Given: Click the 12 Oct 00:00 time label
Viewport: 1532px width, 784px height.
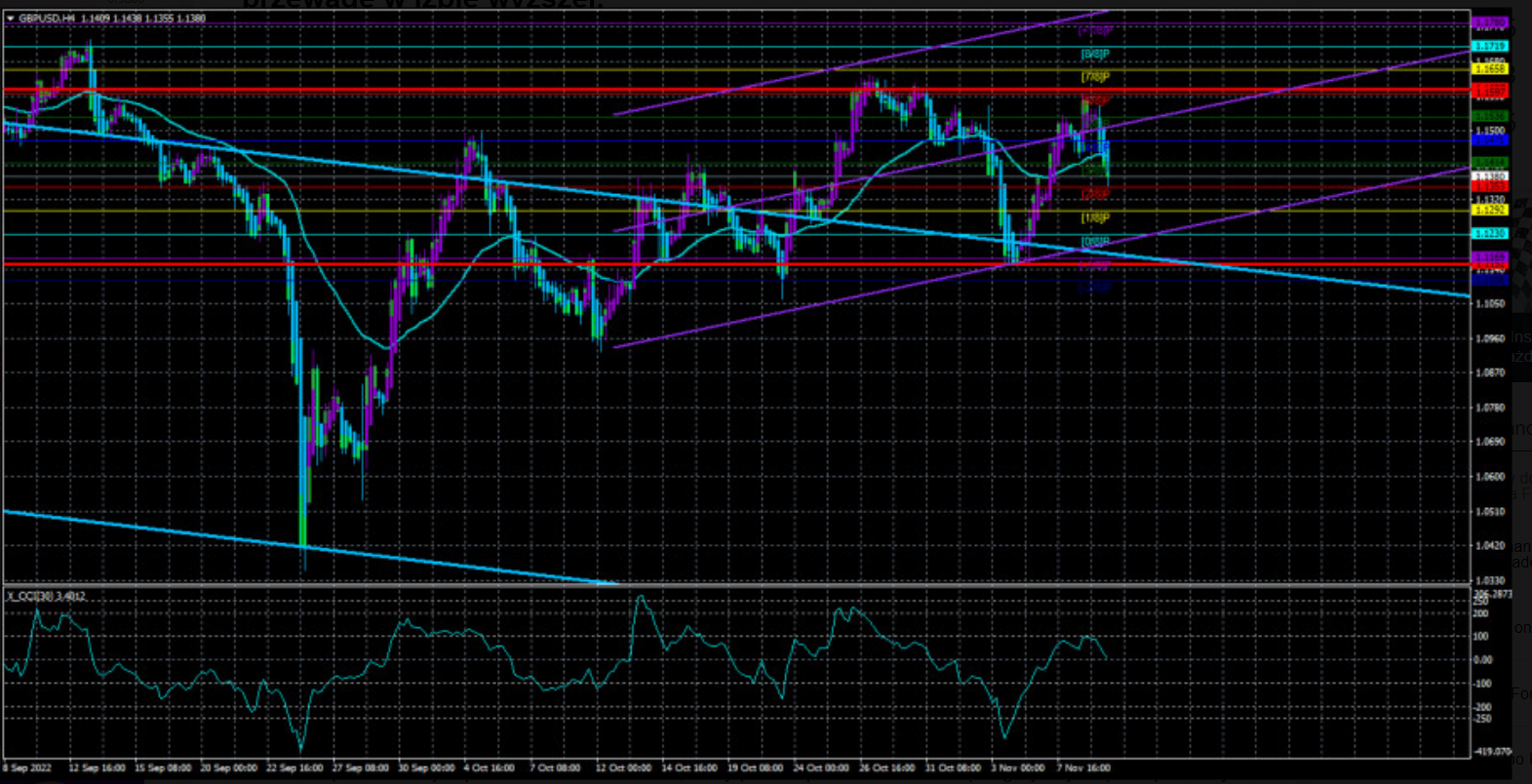Looking at the screenshot, I should click(624, 768).
